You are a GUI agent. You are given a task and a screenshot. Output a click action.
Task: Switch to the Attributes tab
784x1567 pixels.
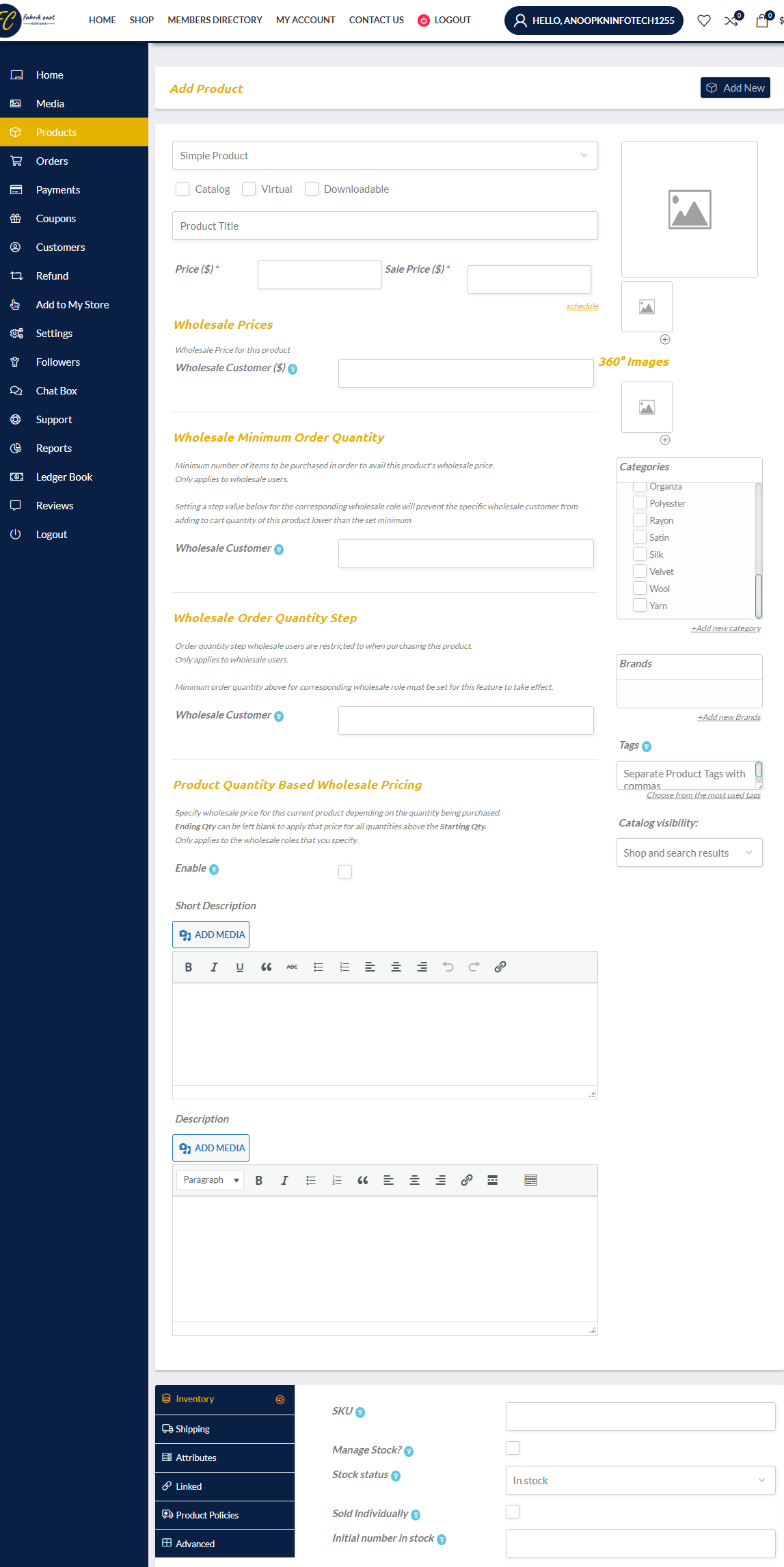coord(225,1458)
